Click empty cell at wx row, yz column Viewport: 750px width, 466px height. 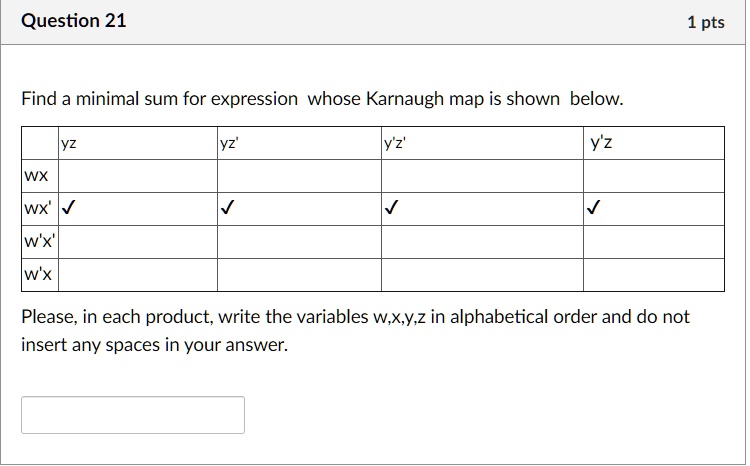[x=138, y=176]
